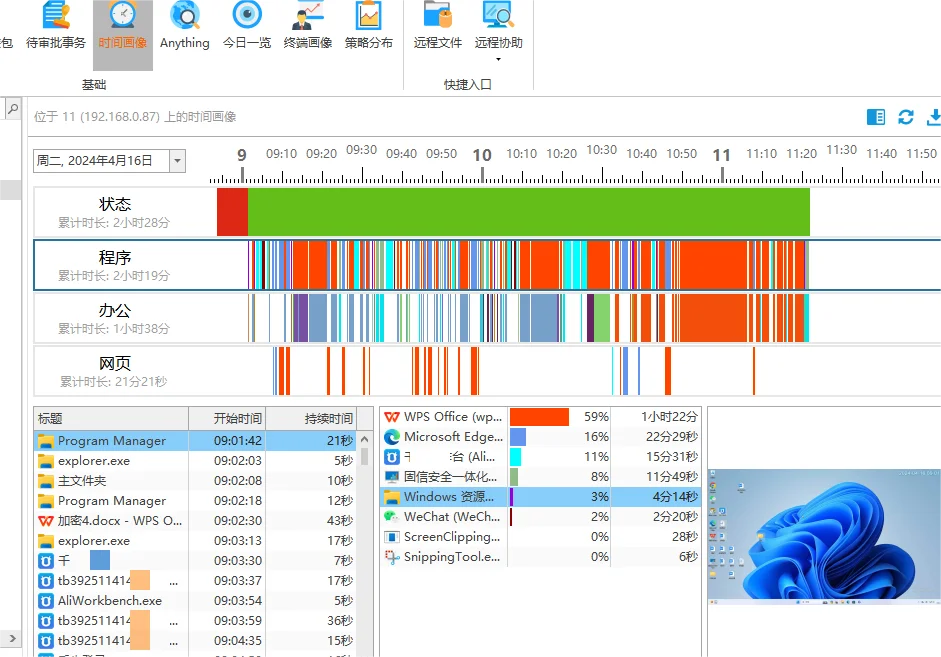Select the ScreenClipping program row
This screenshot has width=941, height=657.
[540, 536]
